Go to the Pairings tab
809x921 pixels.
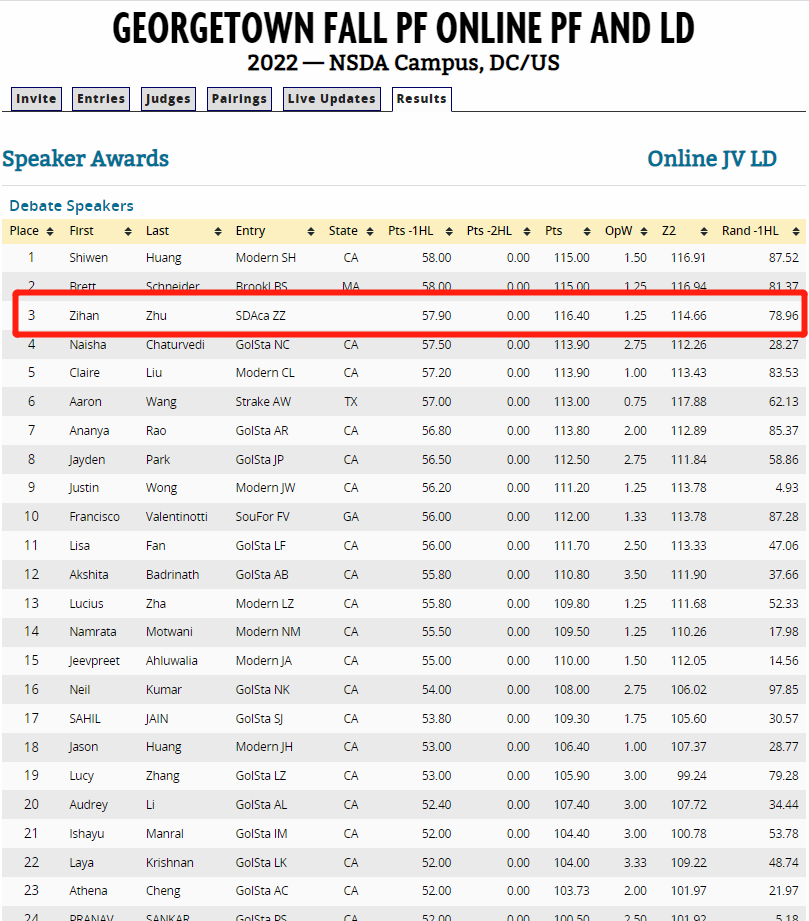click(239, 99)
